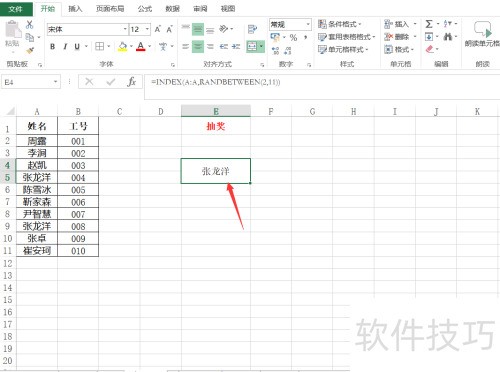Open the Insert ribbon tab
Viewport: 500px width, 372px height.
75,9
